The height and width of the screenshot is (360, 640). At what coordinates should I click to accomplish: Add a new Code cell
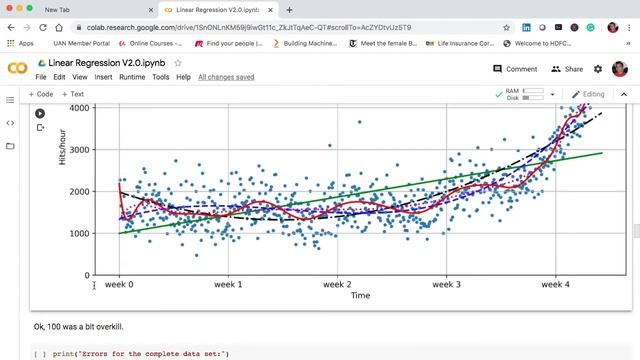41,94
